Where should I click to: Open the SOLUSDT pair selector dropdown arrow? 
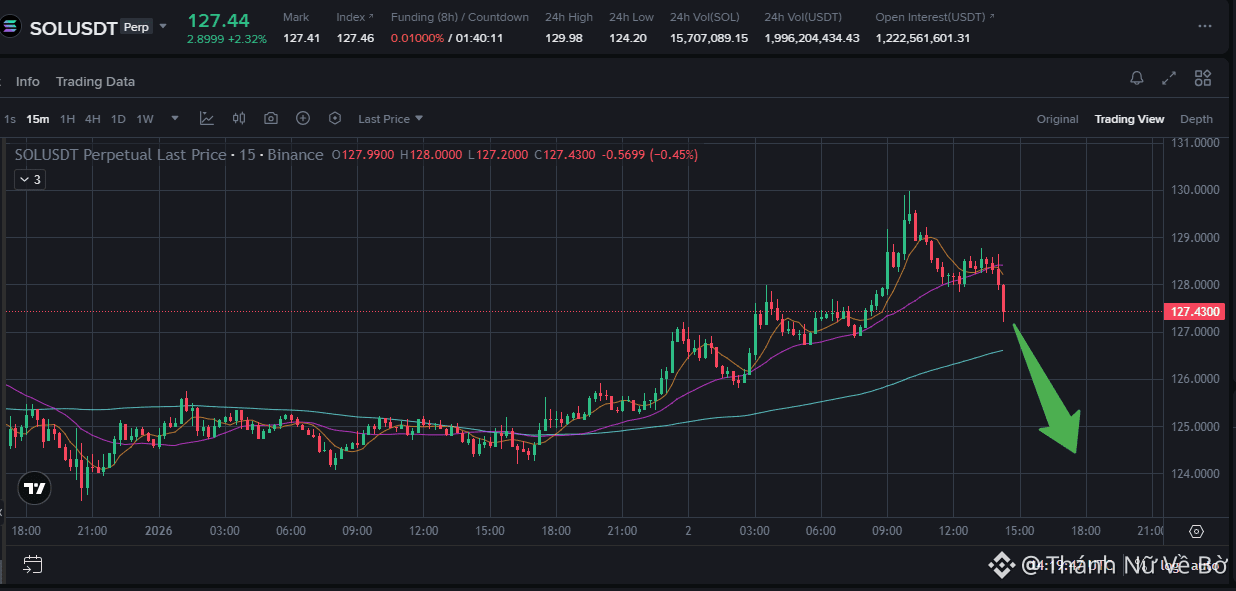[x=163, y=27]
